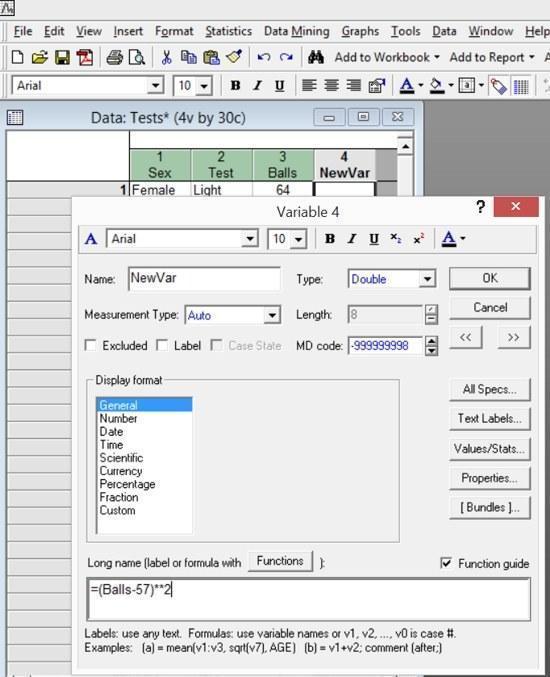Open Find with the binoculars icon
This screenshot has height=677, width=550.
coord(316,57)
